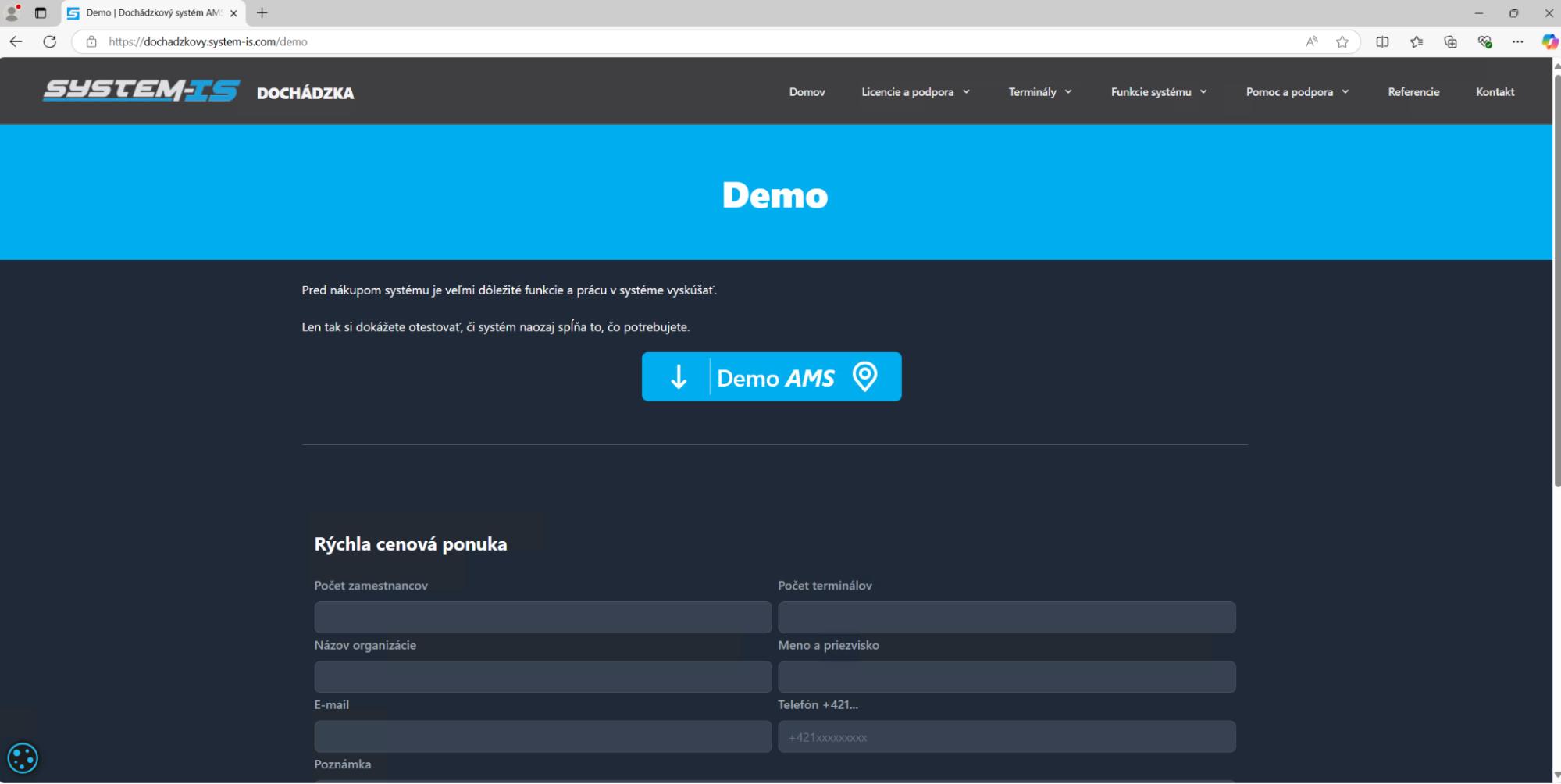Screen dimensions: 1561x784
Task: Open the Copilot icon
Action: tap(1549, 42)
